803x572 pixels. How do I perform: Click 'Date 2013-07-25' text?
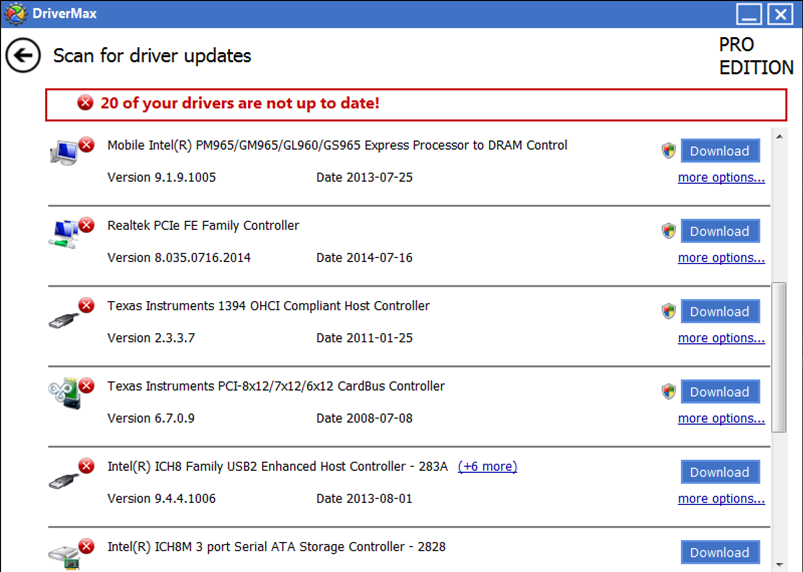point(364,178)
